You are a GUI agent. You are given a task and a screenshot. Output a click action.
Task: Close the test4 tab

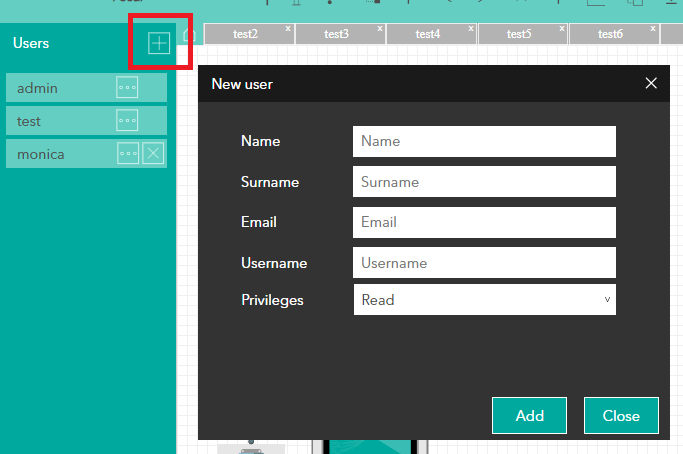[x=471, y=29]
